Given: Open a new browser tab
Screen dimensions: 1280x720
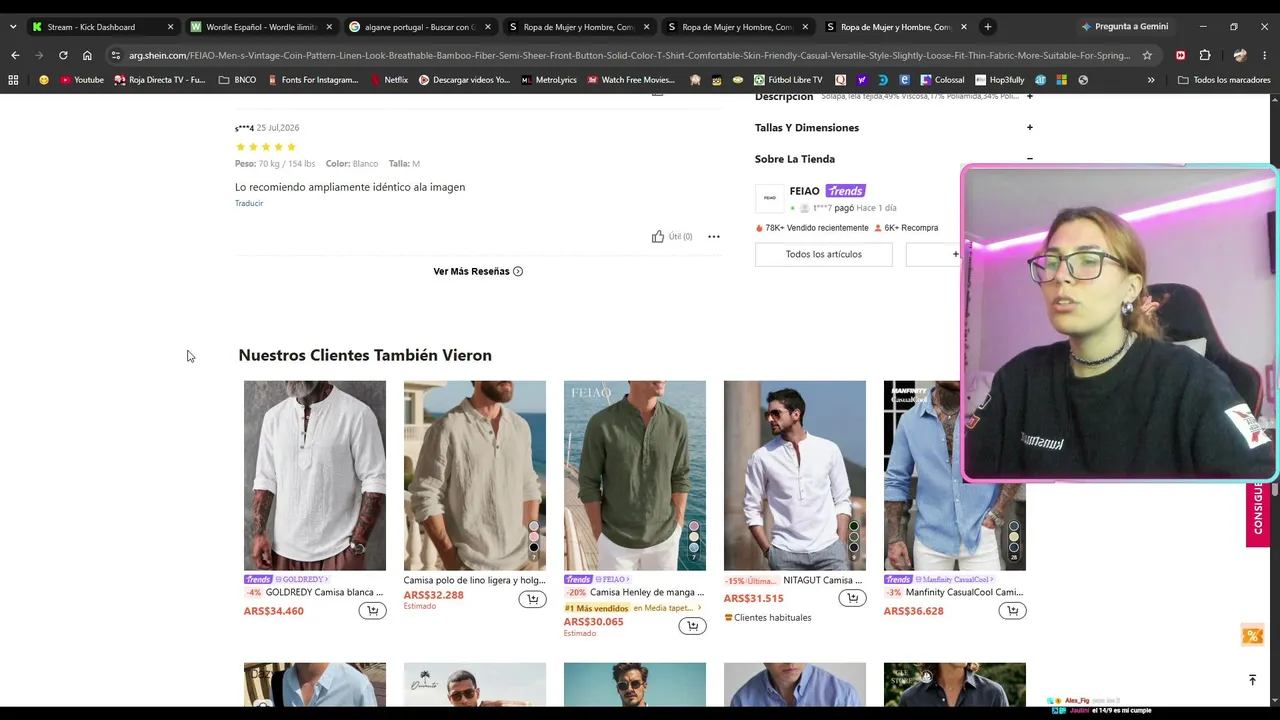Looking at the screenshot, I should 987,27.
